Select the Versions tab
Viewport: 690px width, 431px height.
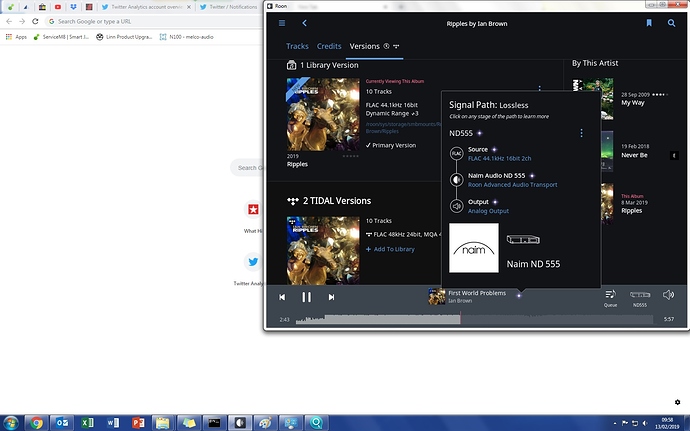tap(364, 46)
